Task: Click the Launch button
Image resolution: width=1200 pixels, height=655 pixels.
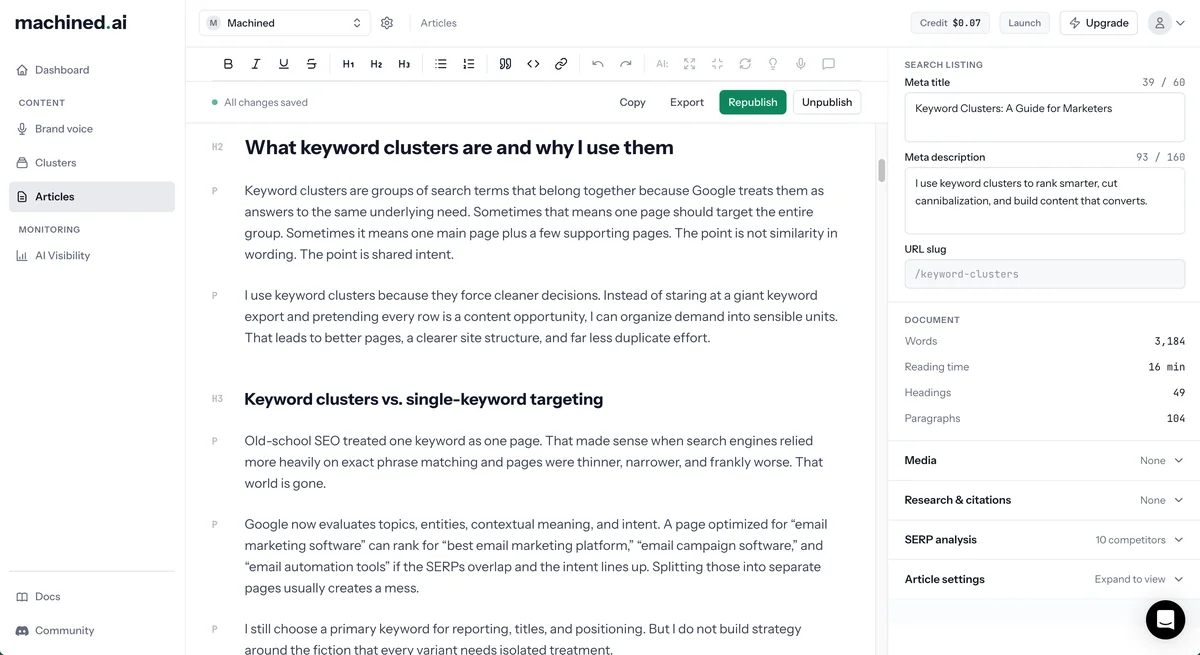Action: pos(1024,23)
